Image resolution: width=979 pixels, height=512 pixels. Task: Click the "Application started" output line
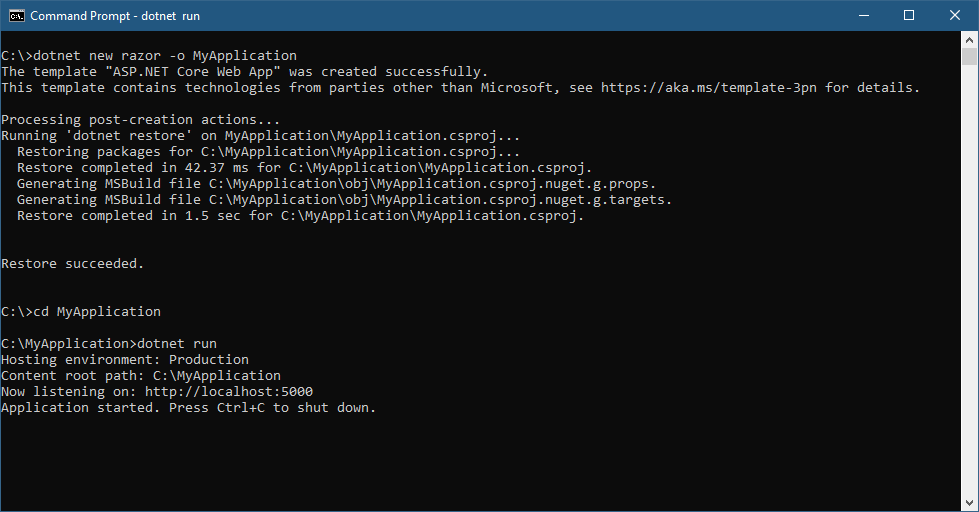(x=188, y=408)
